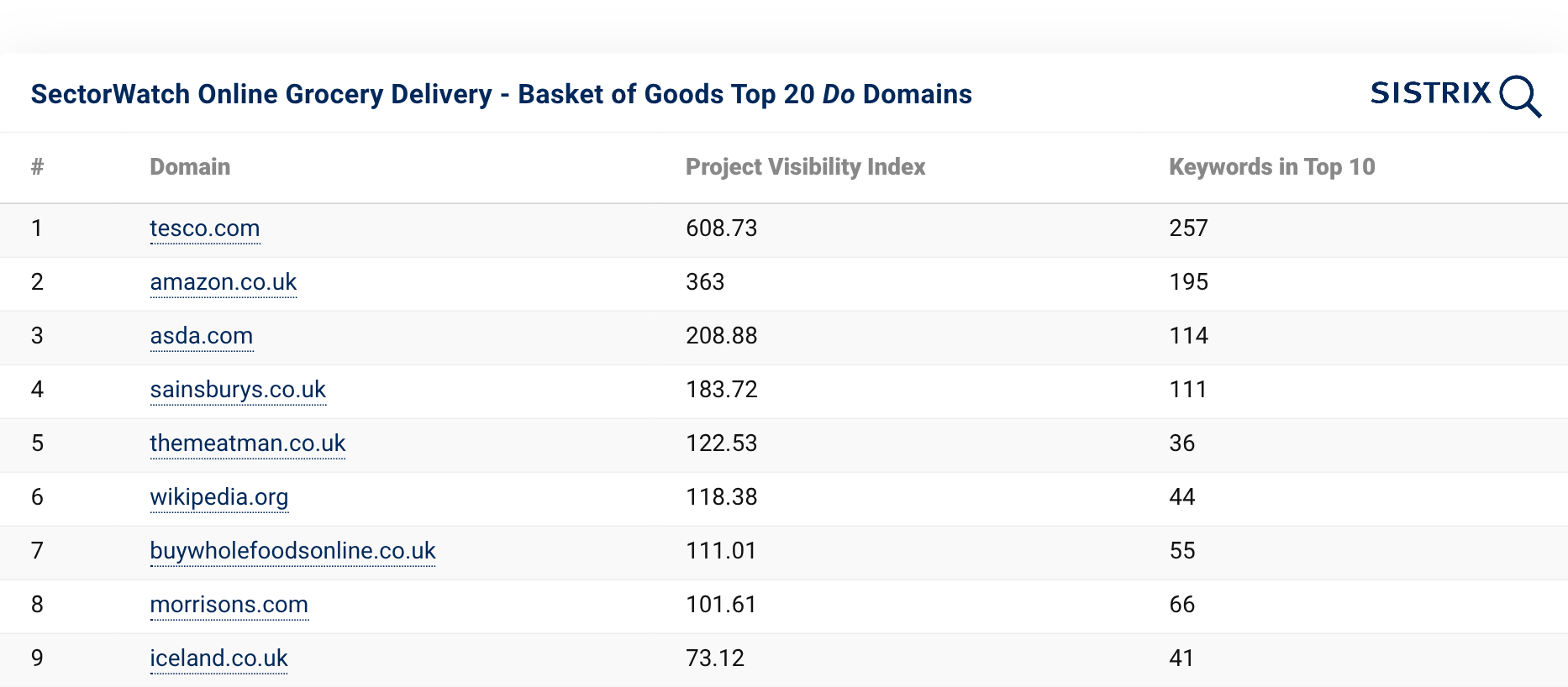Select keyword count 44 in wikipedia.org row
Screen dimensions: 1568x687
[x=1182, y=497]
